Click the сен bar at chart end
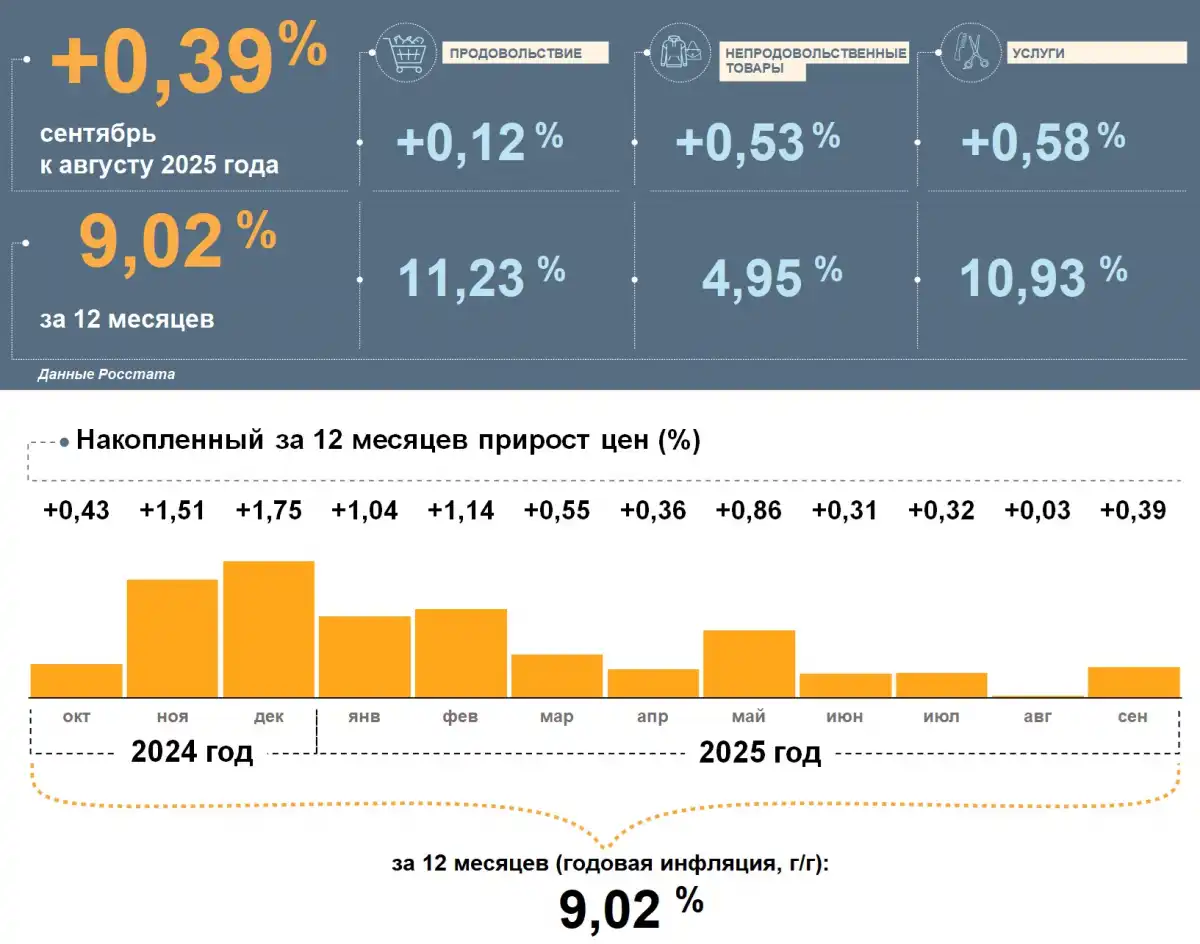Image resolution: width=1200 pixels, height=944 pixels. pos(1133,681)
